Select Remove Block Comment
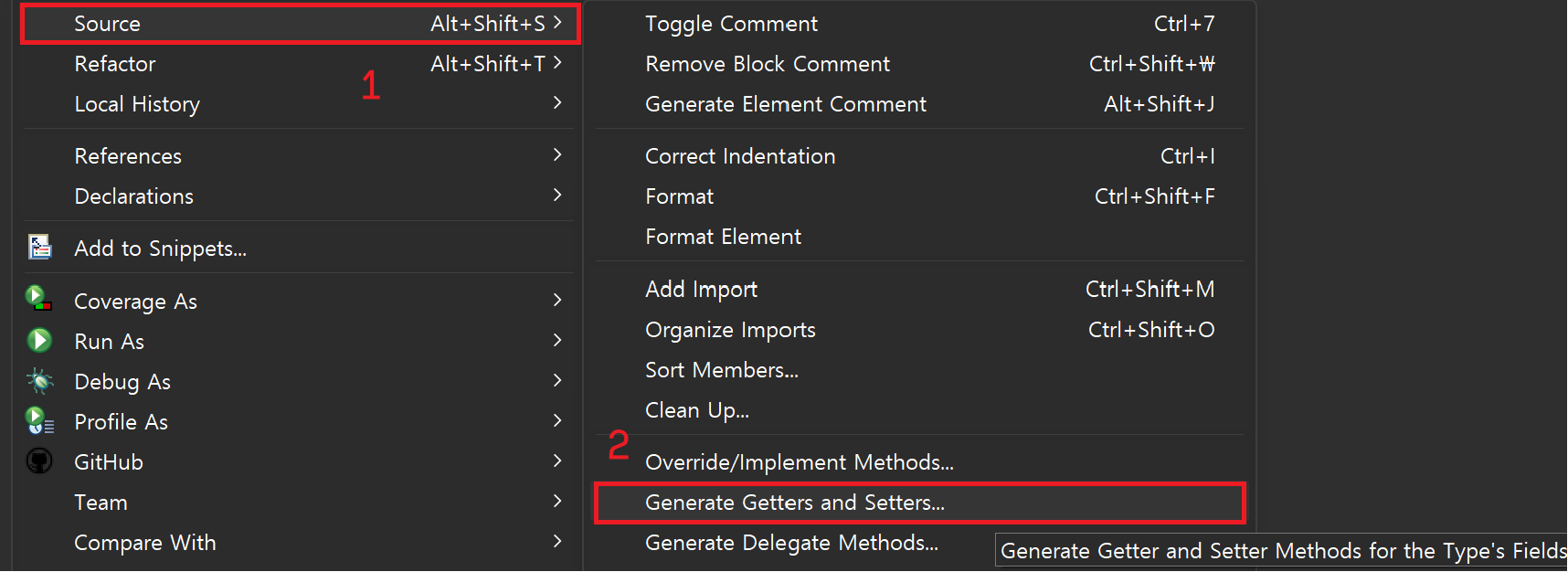The width and height of the screenshot is (1568, 572). pos(920,64)
